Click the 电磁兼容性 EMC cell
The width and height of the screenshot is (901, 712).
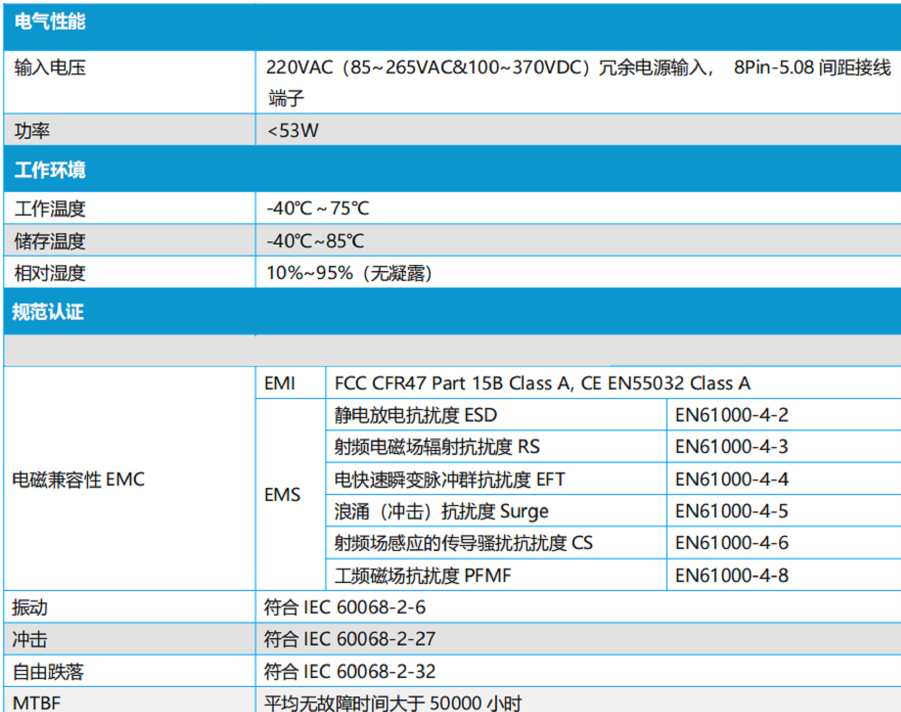(129, 479)
